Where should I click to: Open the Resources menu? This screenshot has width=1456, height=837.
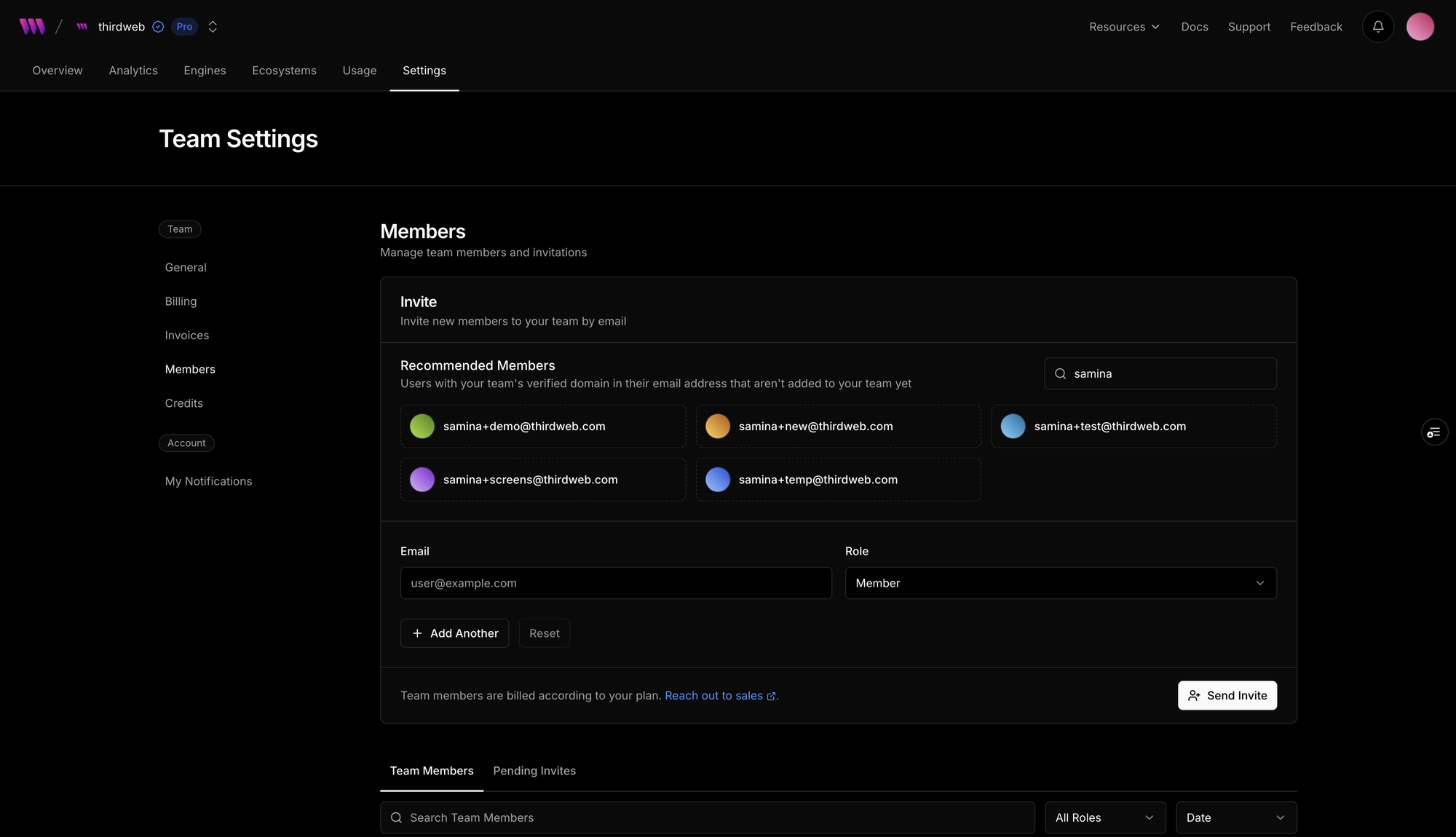point(1124,27)
